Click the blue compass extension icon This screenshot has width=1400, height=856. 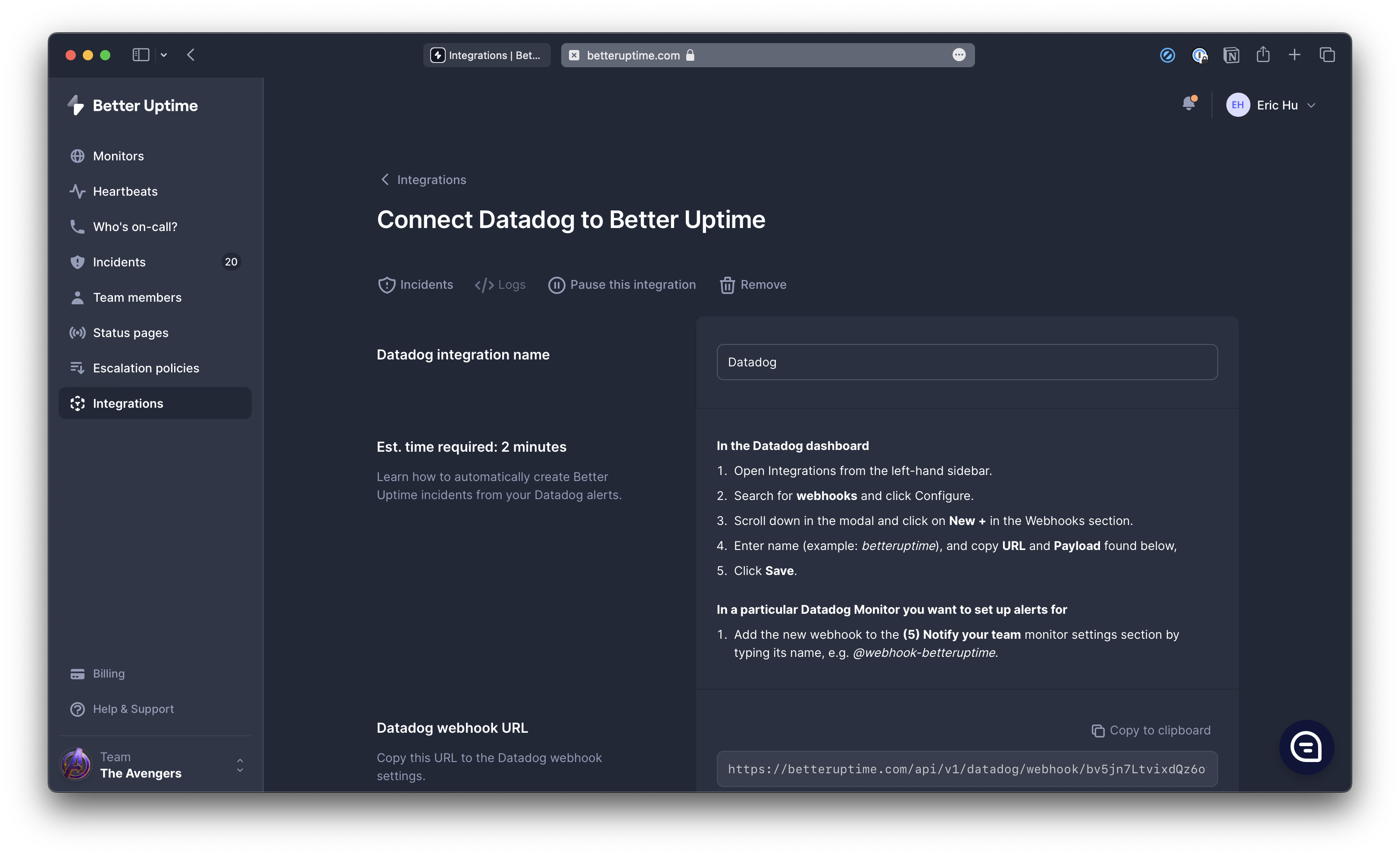[1167, 55]
